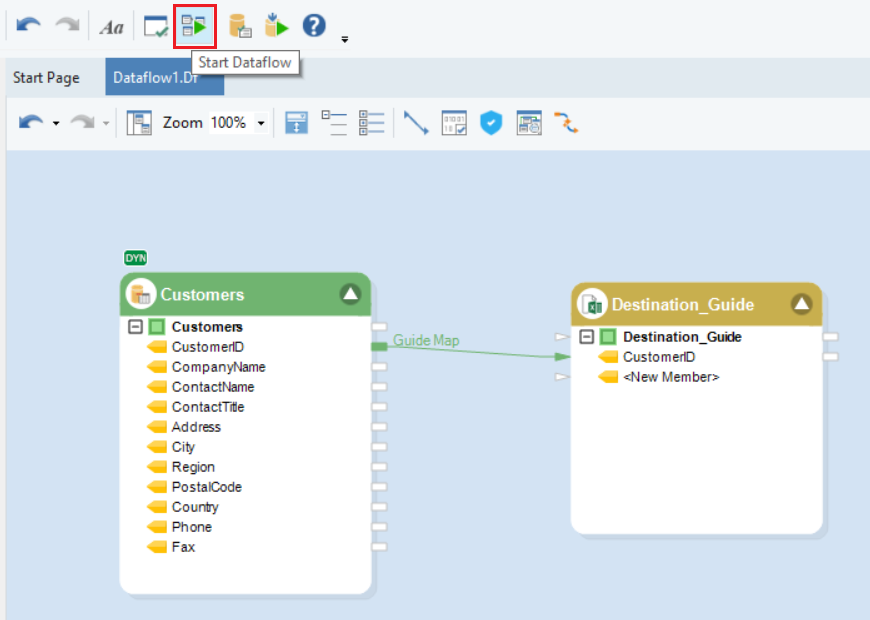Click the blue shield icon in the designer toolbar
Screen dimensions: 870x620
coord(490,123)
